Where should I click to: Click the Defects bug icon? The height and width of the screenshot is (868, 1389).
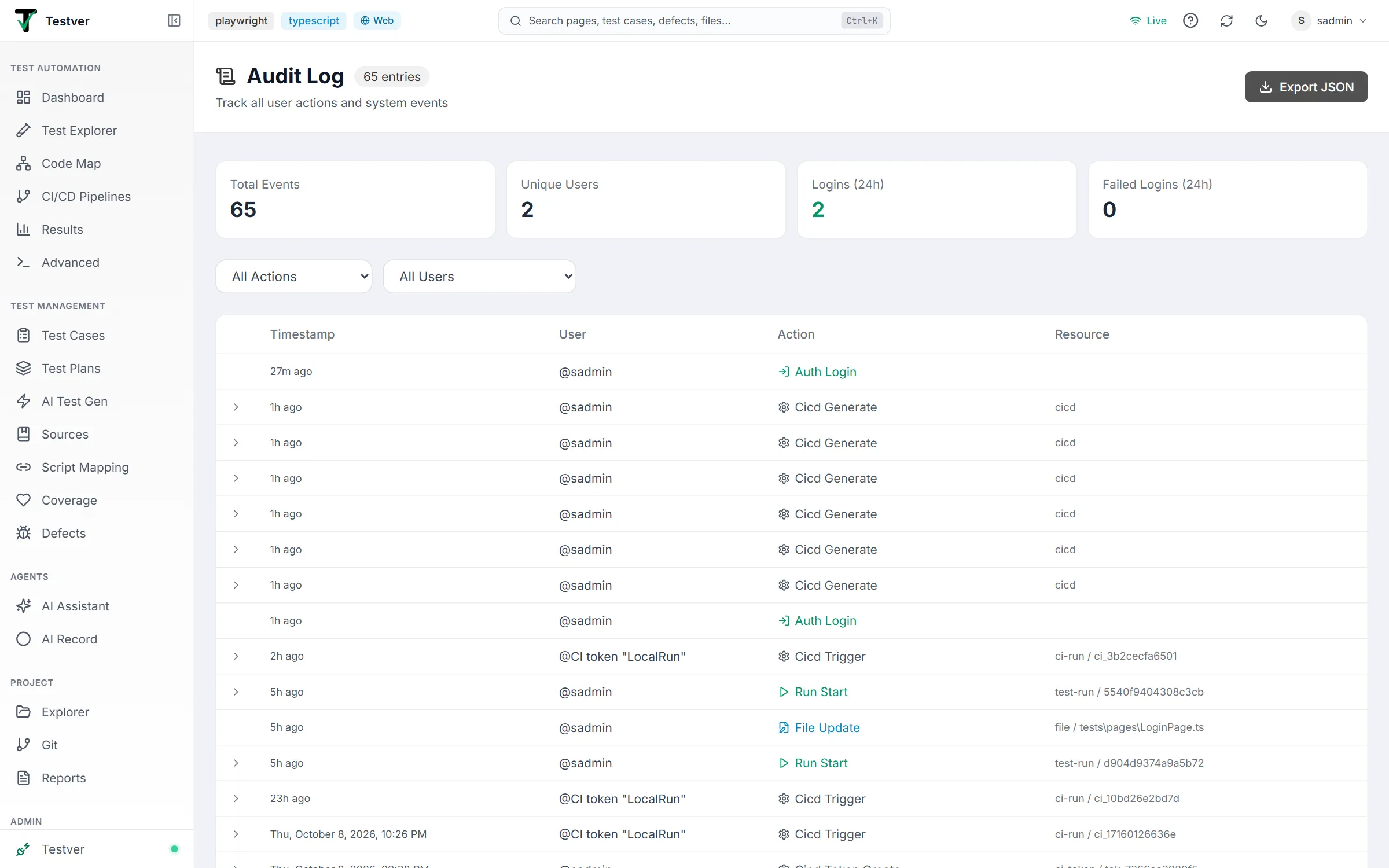click(x=23, y=533)
